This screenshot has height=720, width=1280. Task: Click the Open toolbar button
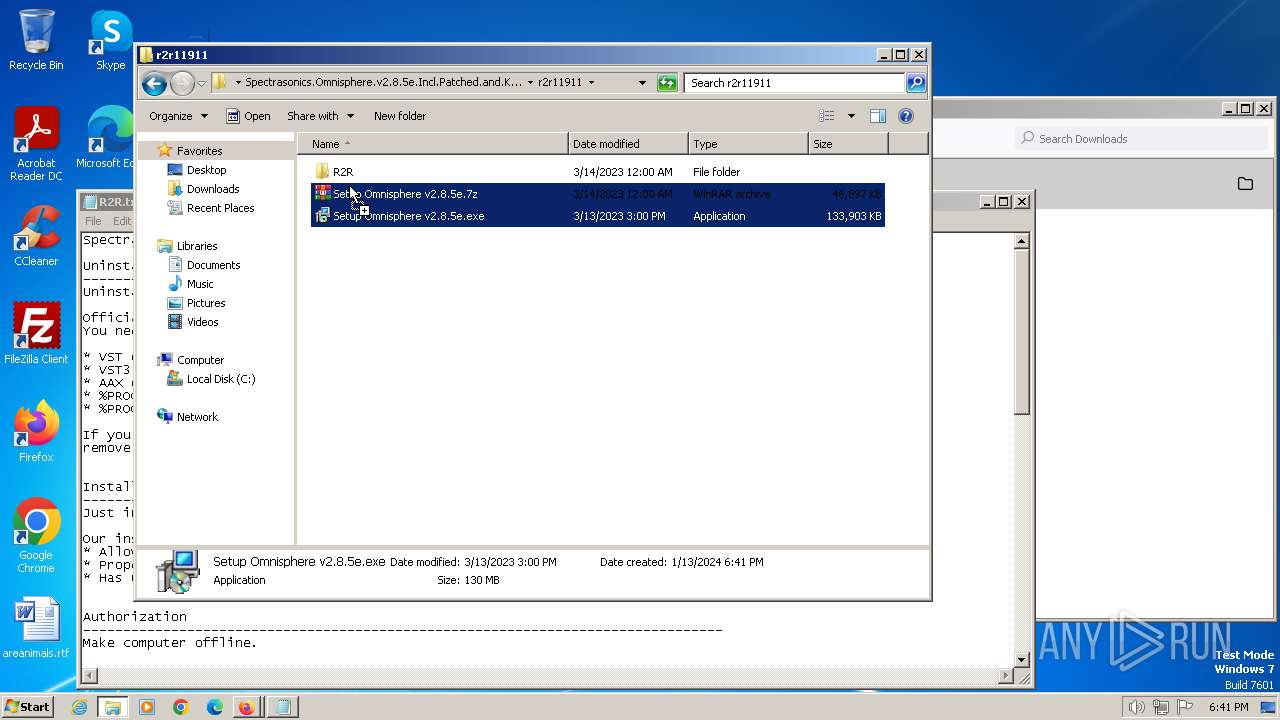[x=248, y=116]
